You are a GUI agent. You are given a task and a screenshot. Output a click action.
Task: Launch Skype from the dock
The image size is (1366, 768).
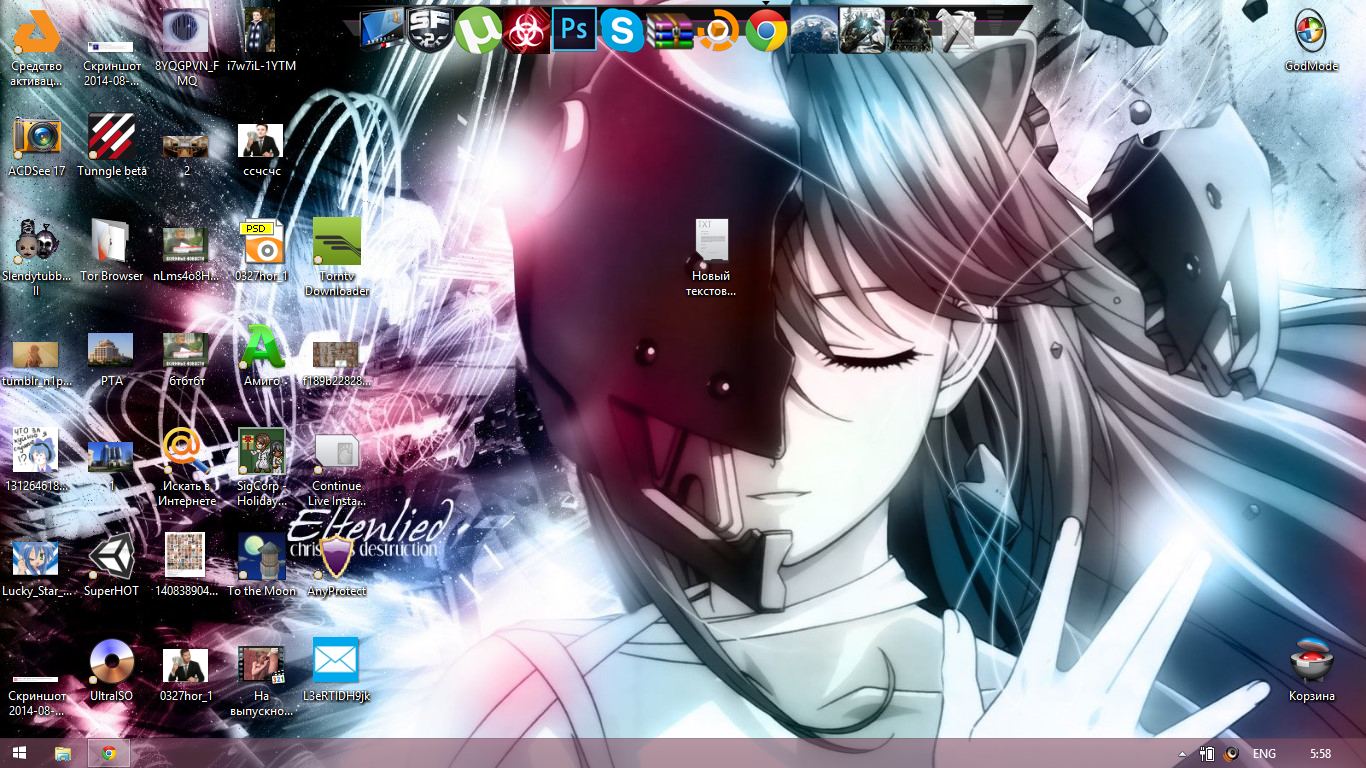click(622, 31)
